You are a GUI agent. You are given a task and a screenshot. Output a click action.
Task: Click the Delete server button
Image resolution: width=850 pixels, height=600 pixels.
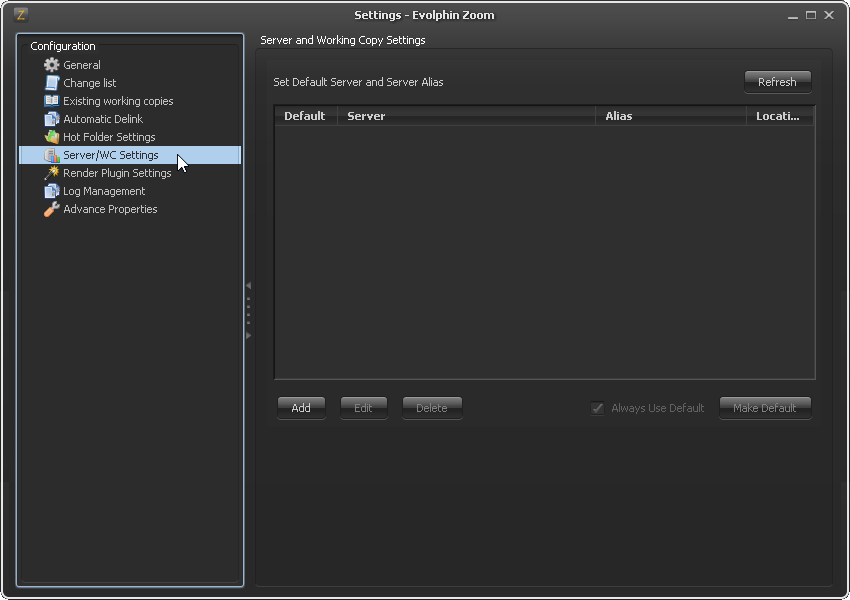[432, 408]
